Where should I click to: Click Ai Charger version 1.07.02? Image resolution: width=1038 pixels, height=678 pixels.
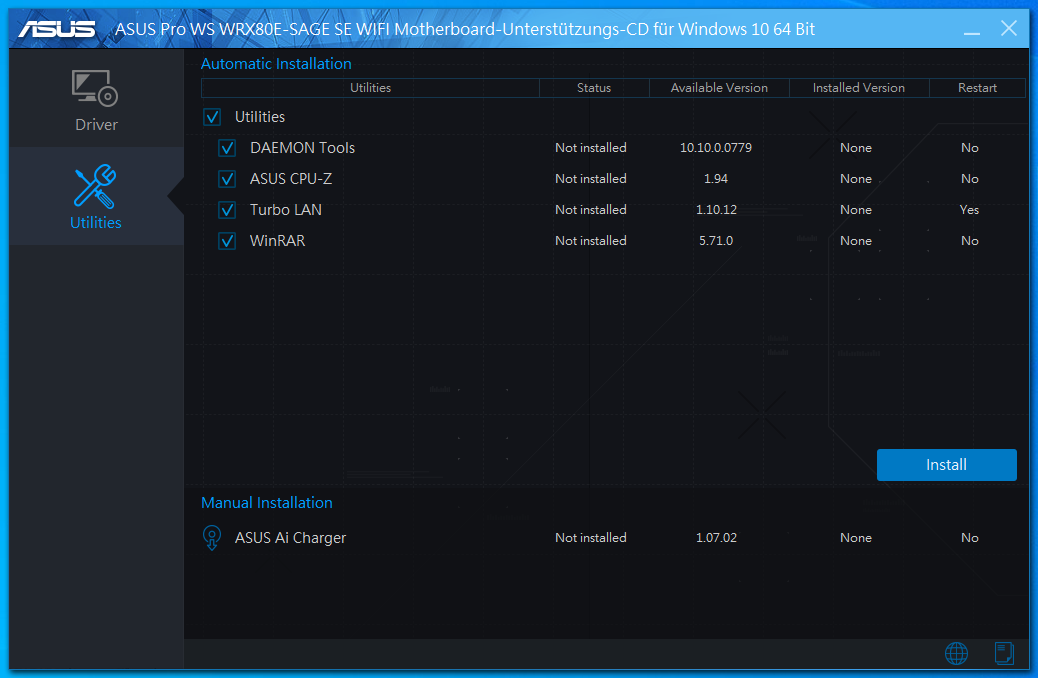(716, 538)
